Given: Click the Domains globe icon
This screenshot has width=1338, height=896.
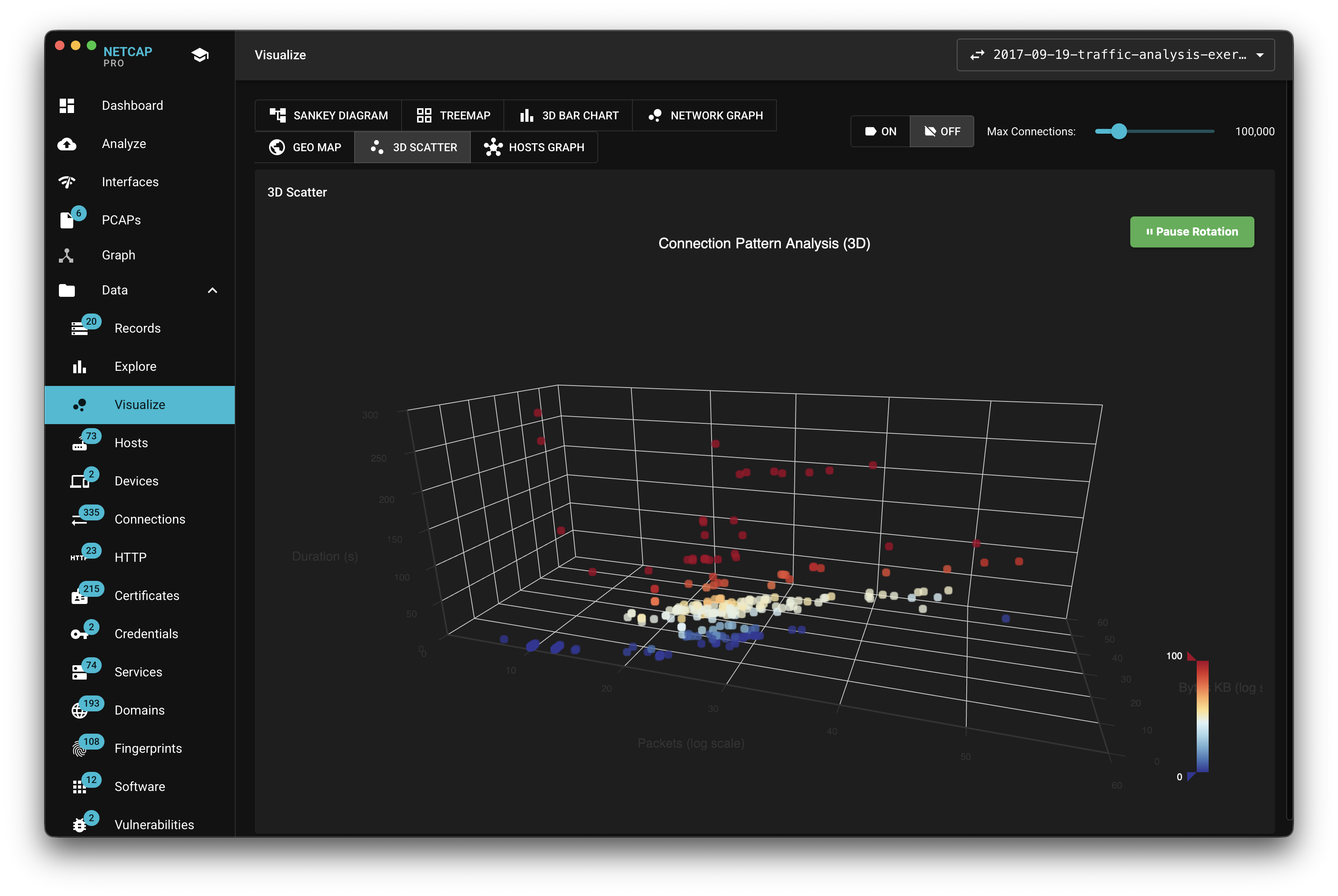Looking at the screenshot, I should tap(80, 711).
